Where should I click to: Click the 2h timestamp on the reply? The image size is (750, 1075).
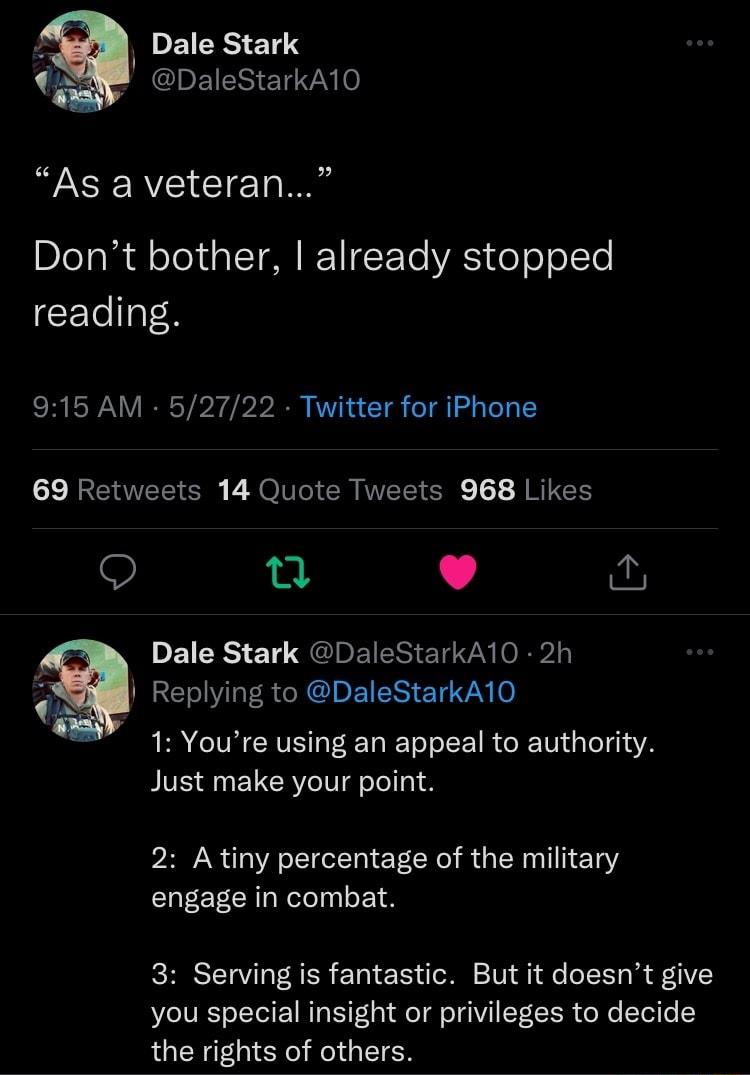555,653
